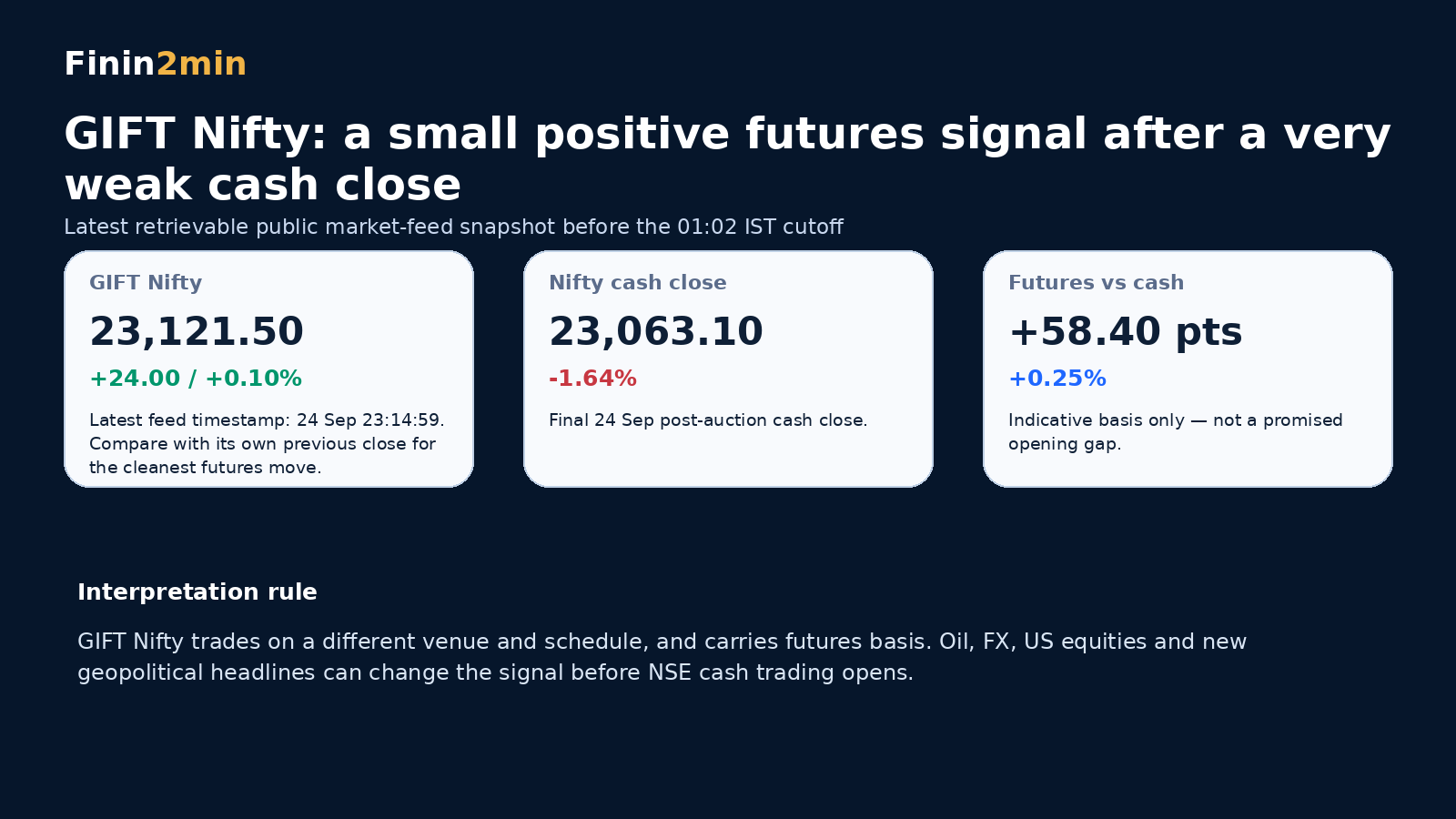The image size is (1456, 819).
Task: Click the 01:02 IST cutoff subtitle
Action: click(453, 227)
